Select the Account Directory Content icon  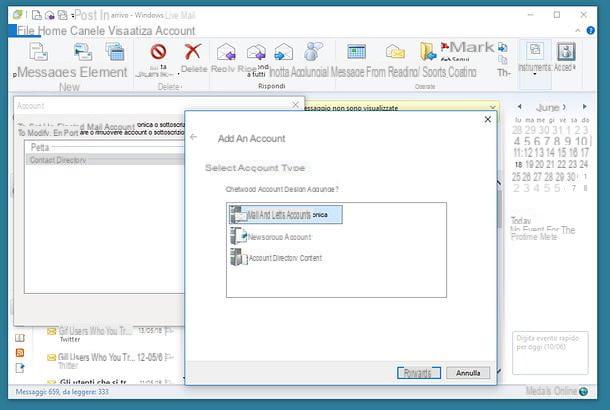click(x=238, y=257)
